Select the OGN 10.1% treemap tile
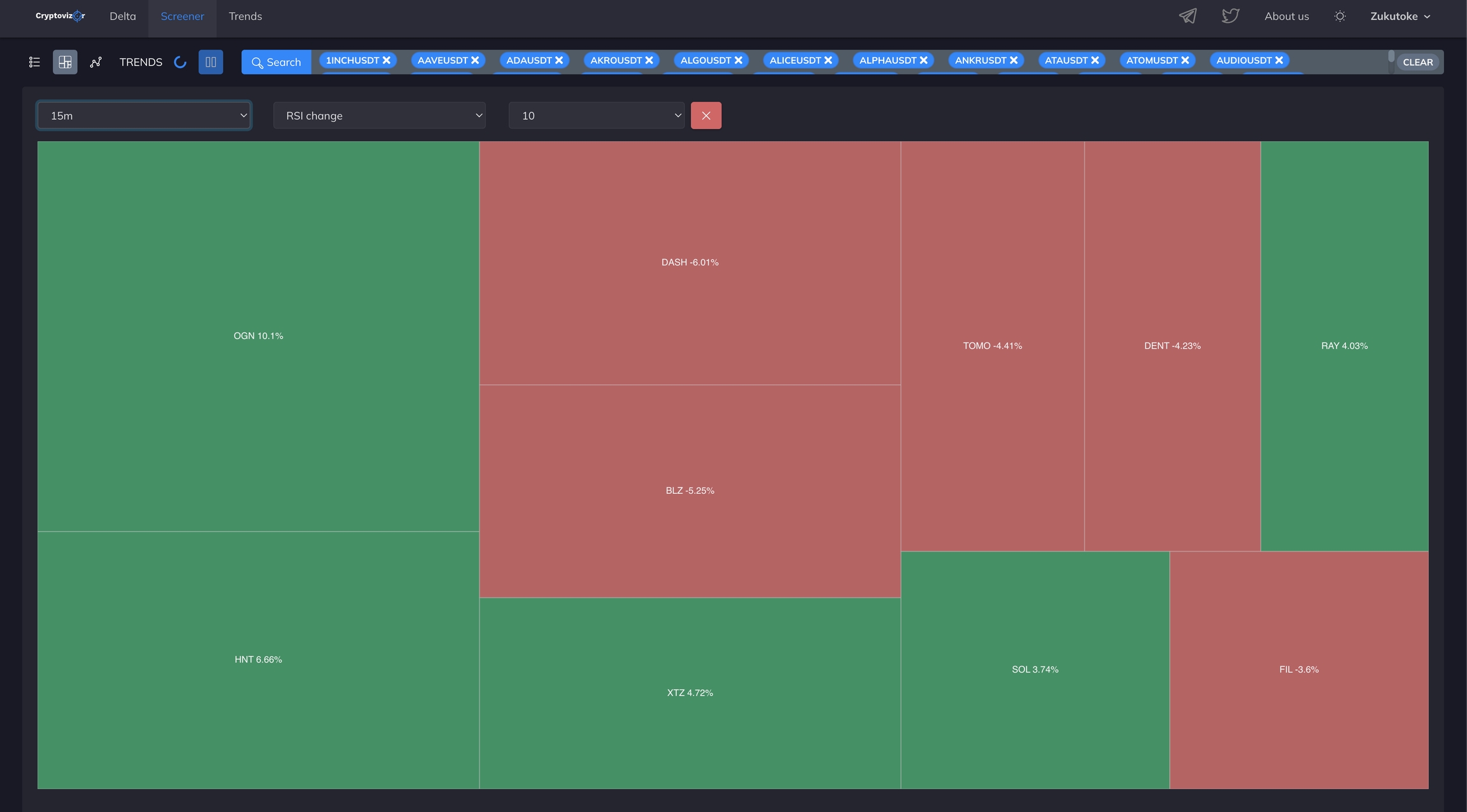Image resolution: width=1467 pixels, height=812 pixels. click(258, 335)
